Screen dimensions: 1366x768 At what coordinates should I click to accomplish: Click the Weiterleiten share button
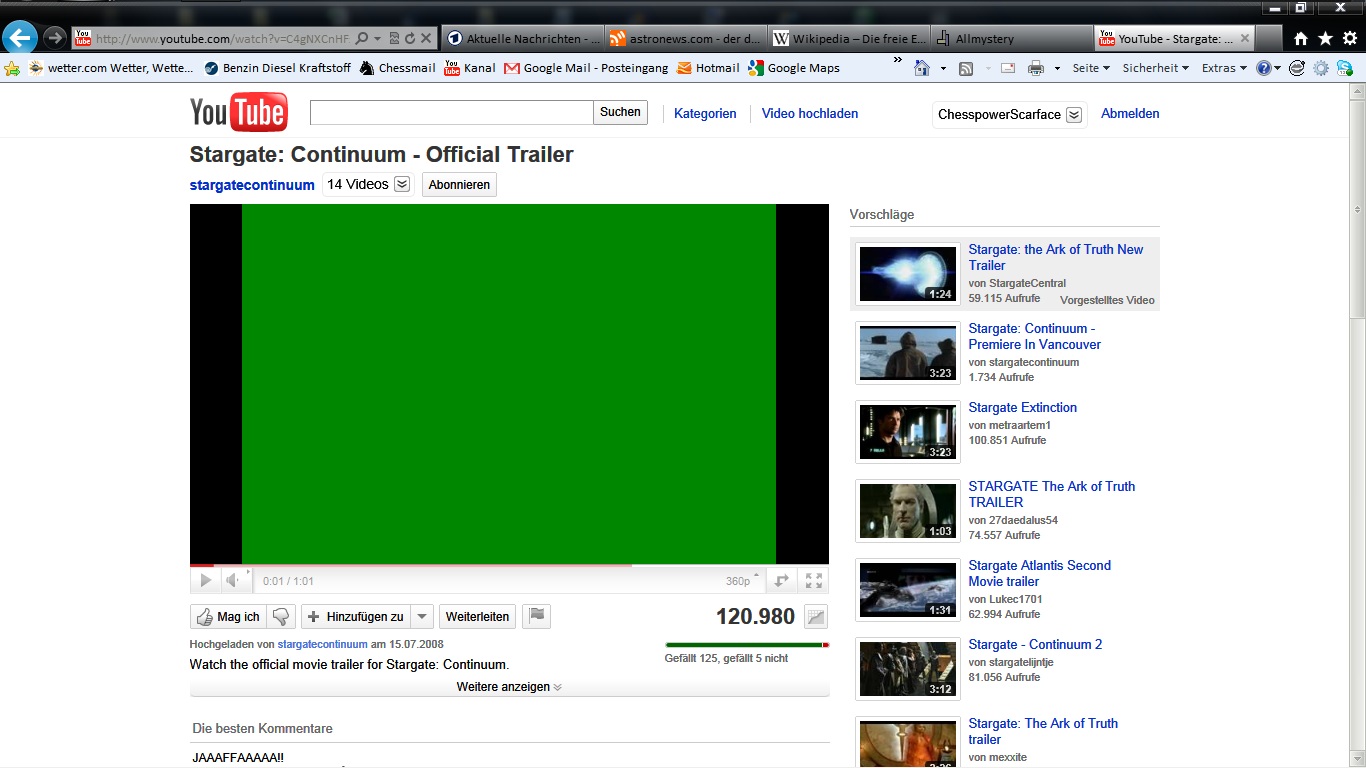477,617
